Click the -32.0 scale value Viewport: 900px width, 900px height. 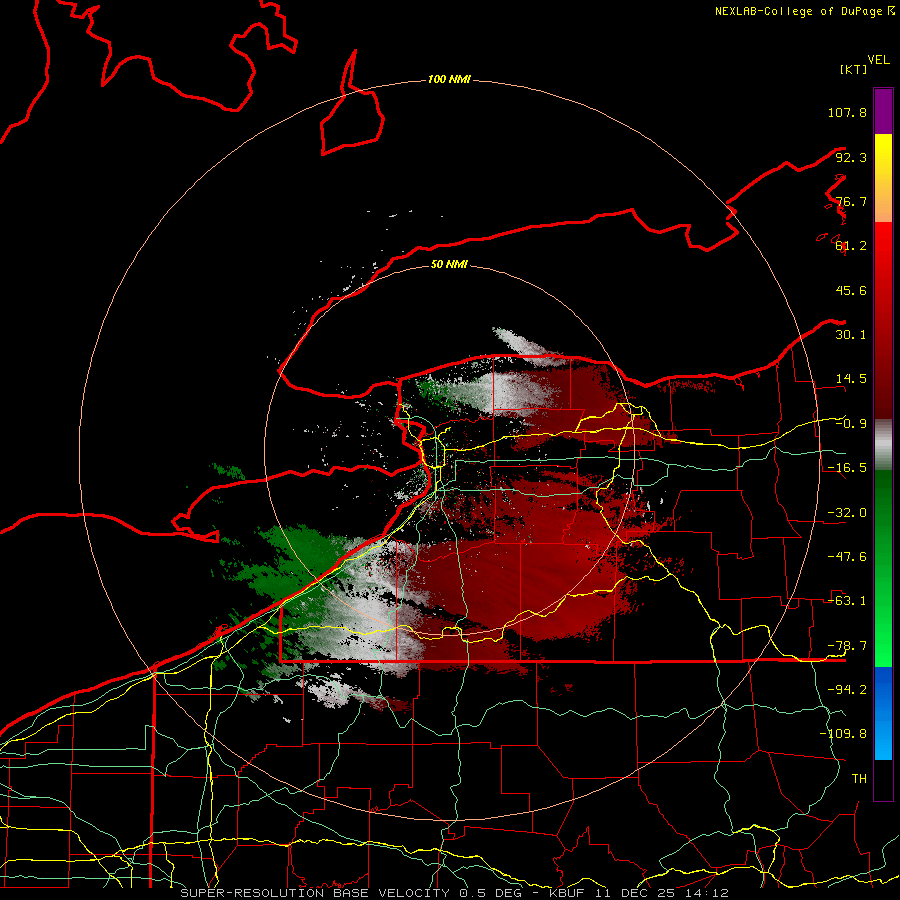tap(847, 513)
